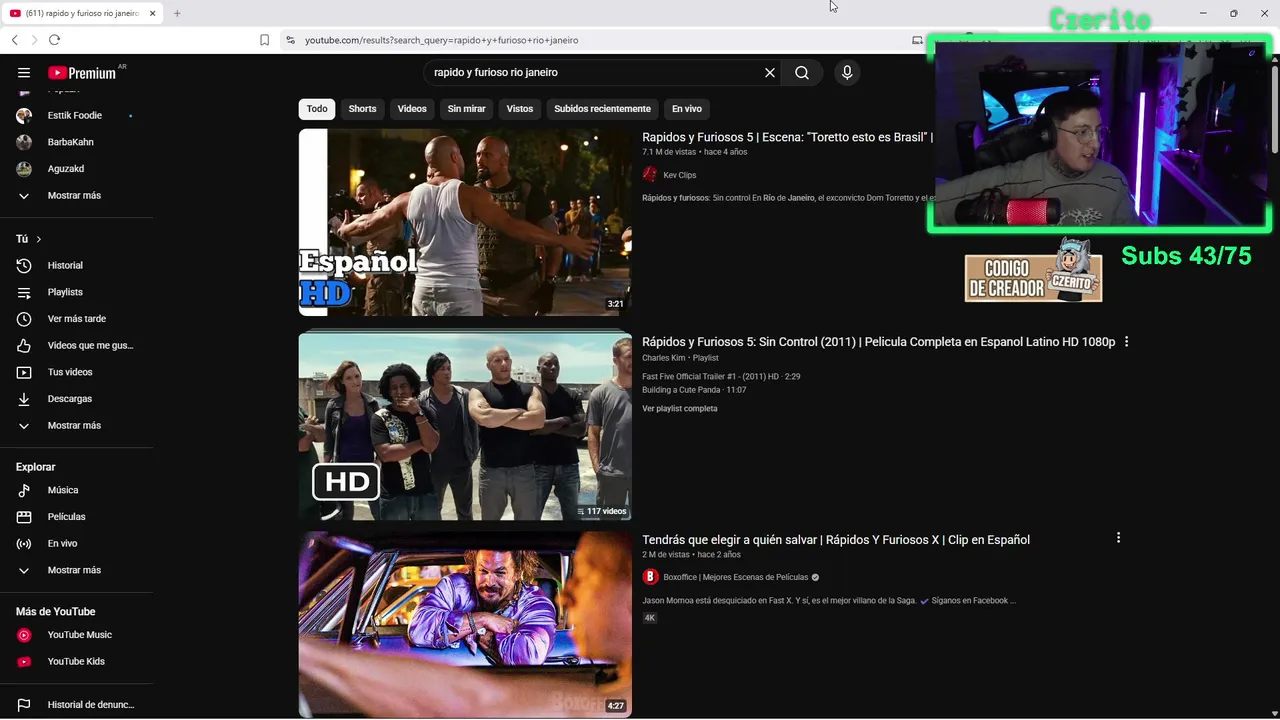Open the Tú section chevron
Viewport: 1280px width, 720px height.
pos(39,239)
